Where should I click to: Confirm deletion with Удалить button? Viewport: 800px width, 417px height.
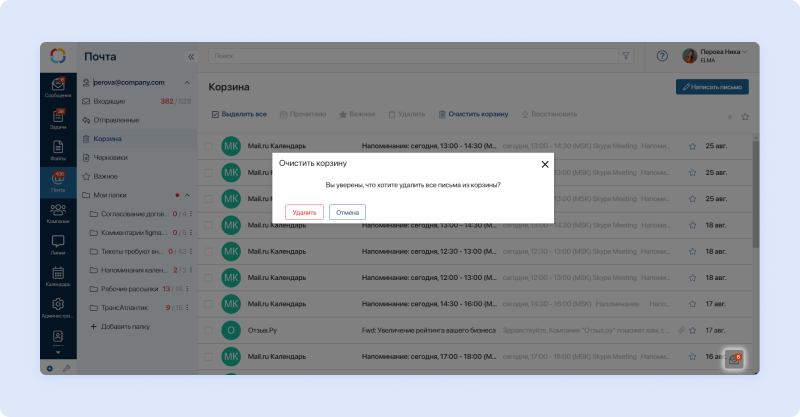[304, 212]
